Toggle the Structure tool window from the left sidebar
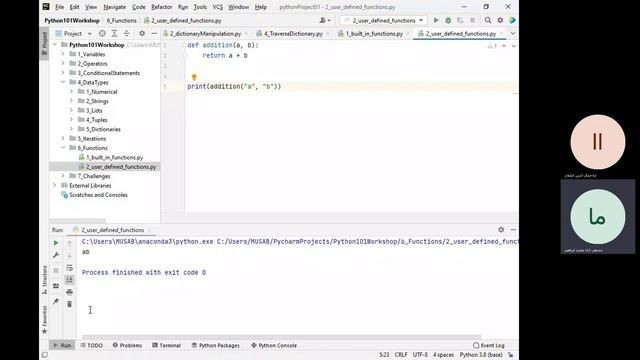The image size is (640, 360). pos(44,280)
